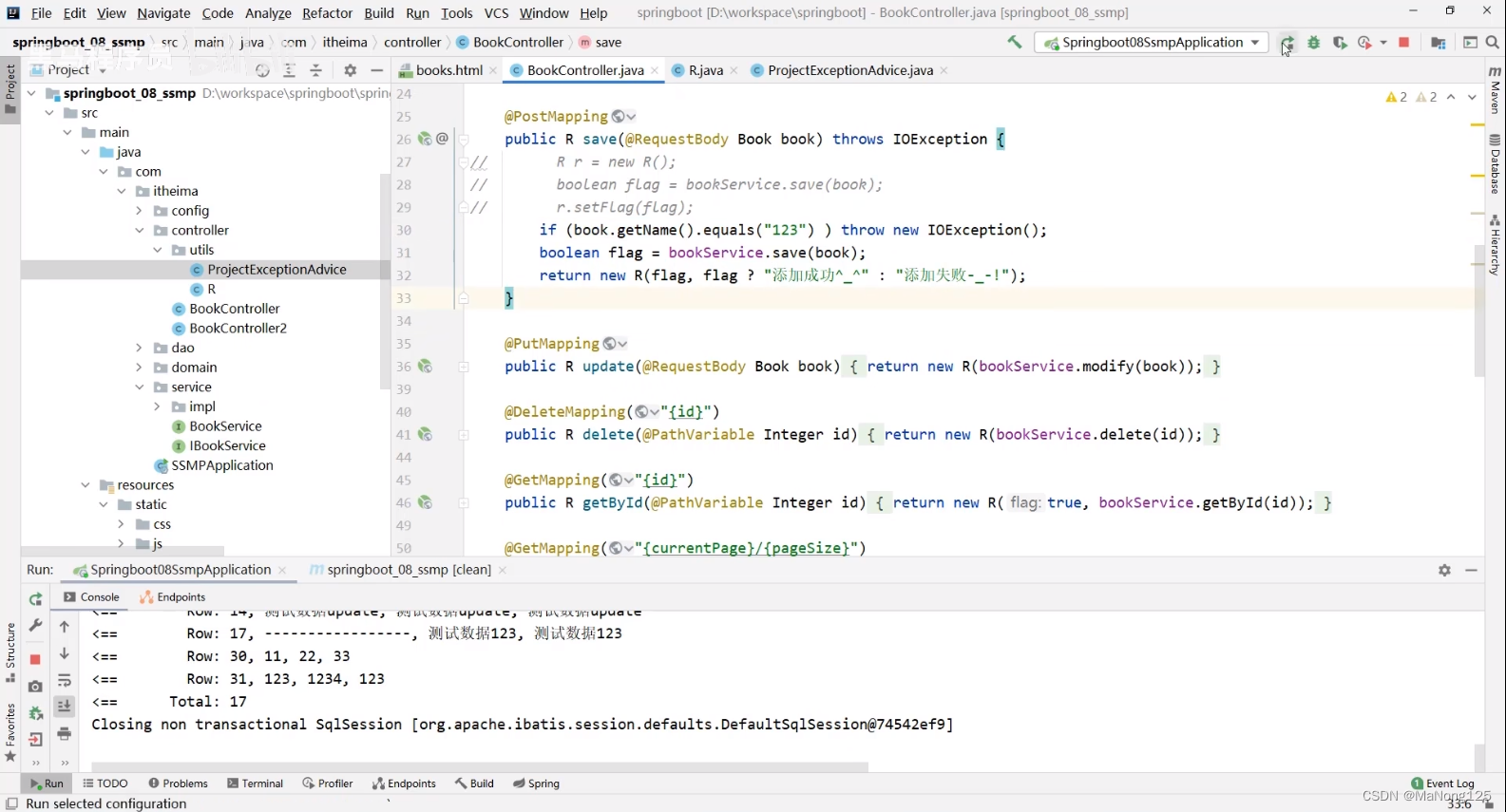Open Database tool window on right edge
The height and width of the screenshot is (812, 1506).
(1496, 164)
